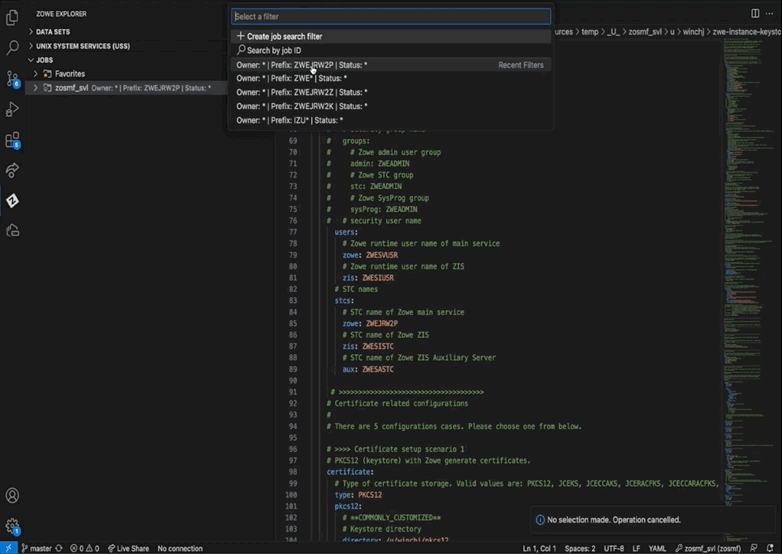782x554 pixels.
Task: Click the Live Share status bar item
Action: (x=128, y=548)
